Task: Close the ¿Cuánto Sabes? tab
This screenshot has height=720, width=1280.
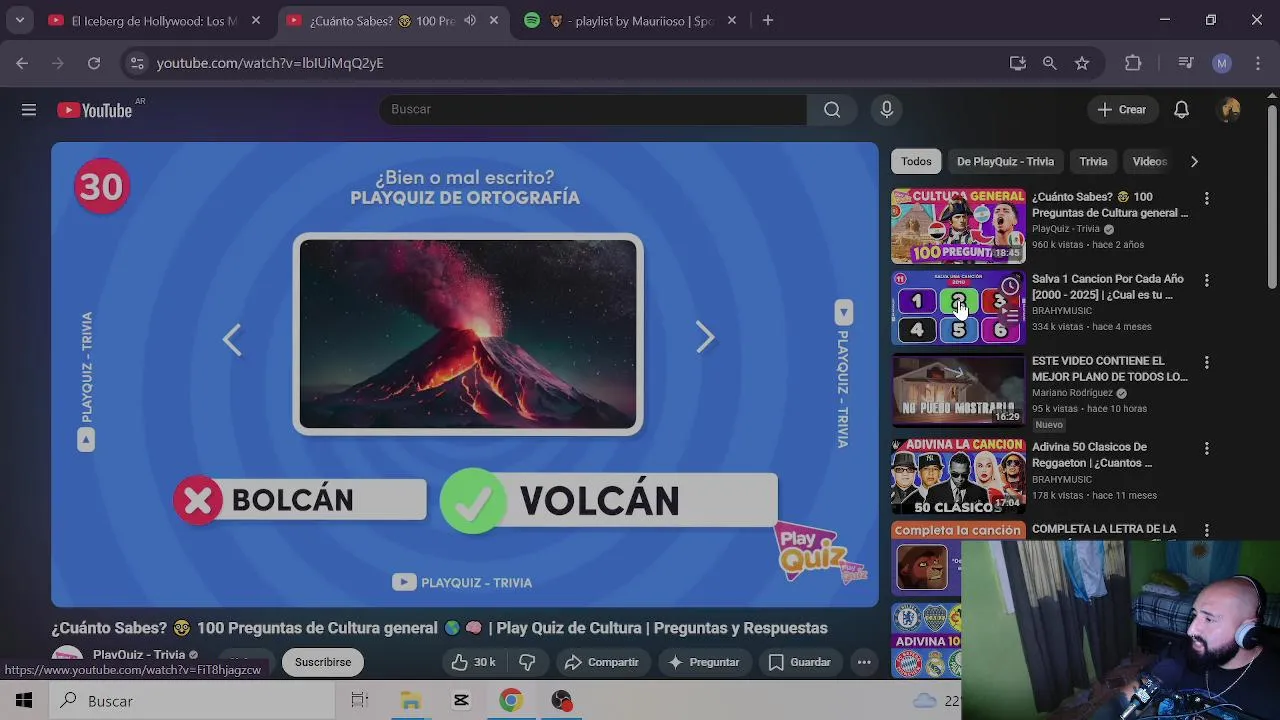Action: pyautogui.click(x=494, y=20)
